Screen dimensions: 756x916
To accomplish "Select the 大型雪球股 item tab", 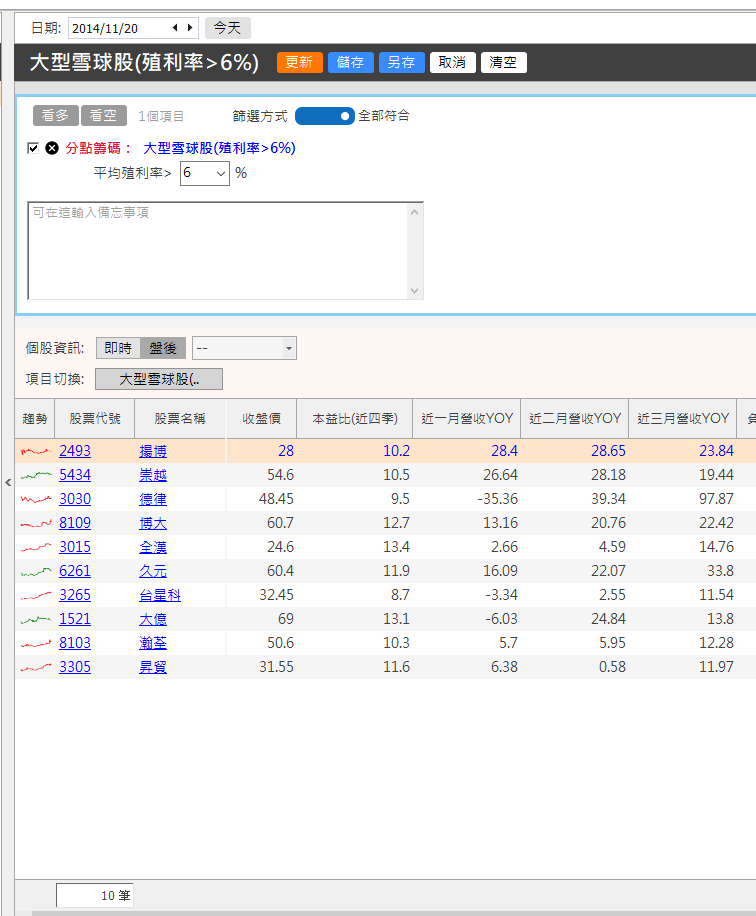I will 159,379.
